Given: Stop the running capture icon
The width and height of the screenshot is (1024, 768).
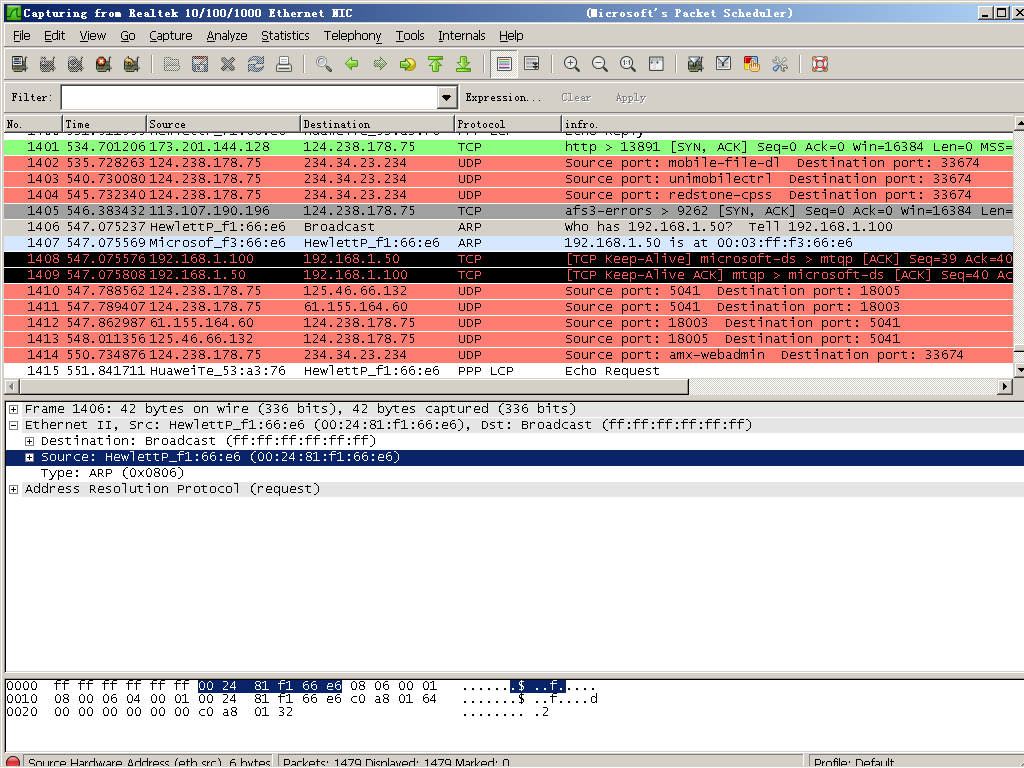Looking at the screenshot, I should (103, 64).
